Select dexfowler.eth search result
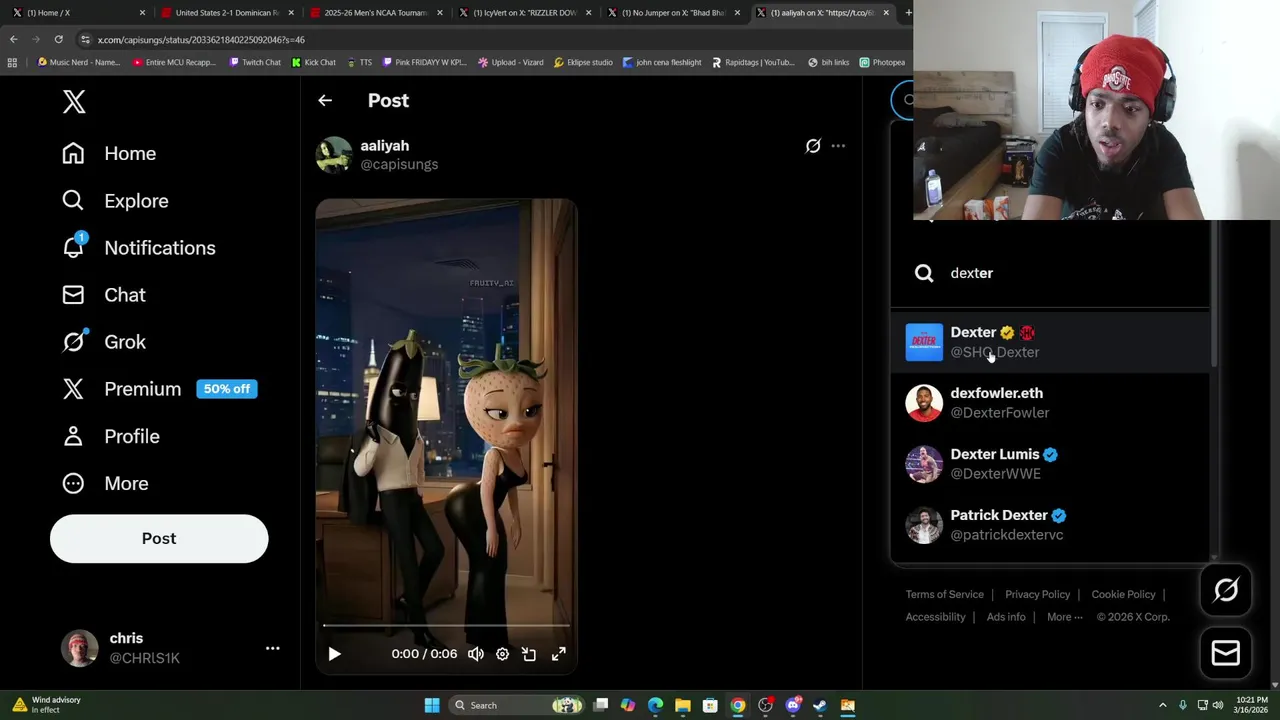The height and width of the screenshot is (720, 1280). 1050,403
